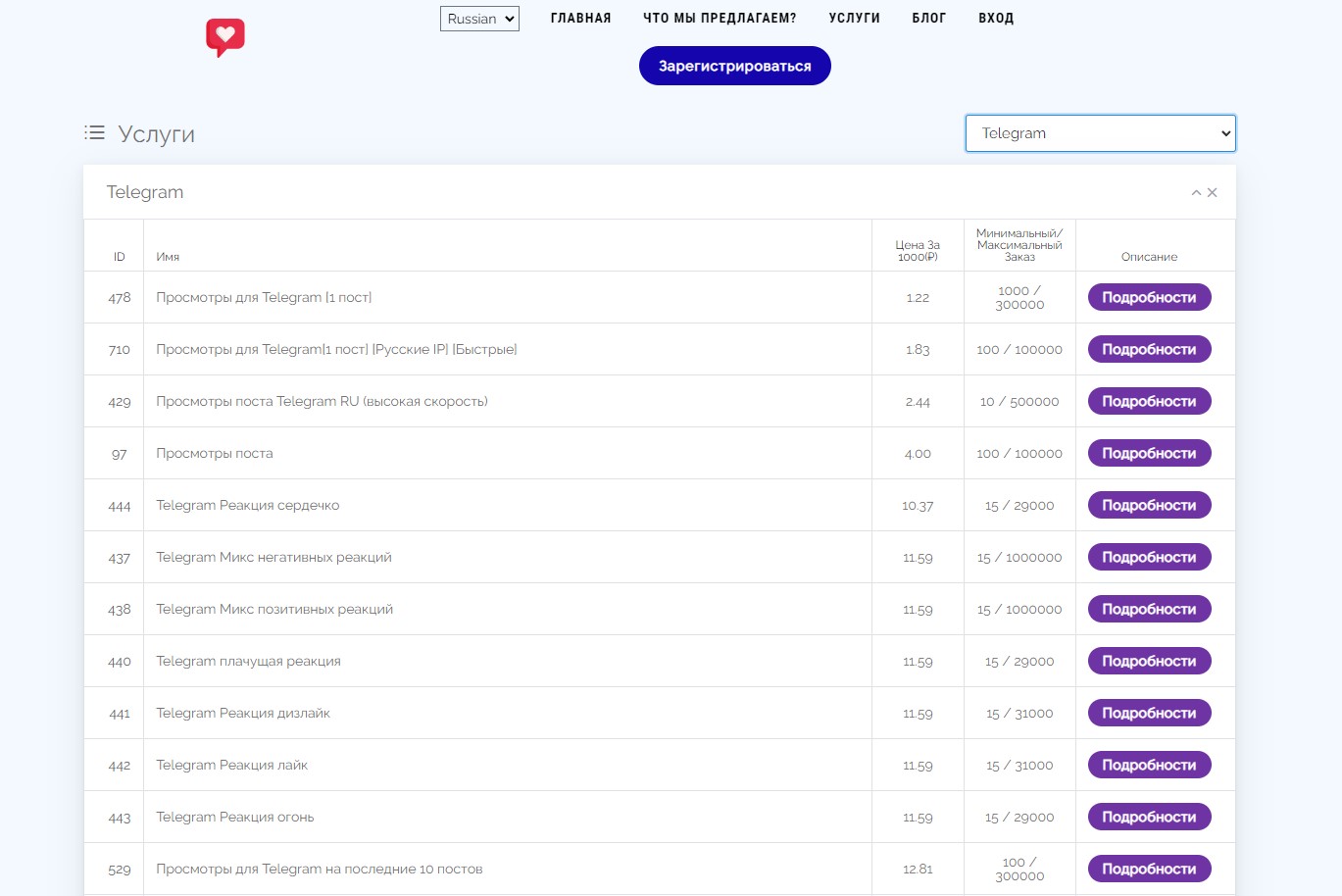Click price cell 4.00
1342x896 pixels.
coord(918,454)
